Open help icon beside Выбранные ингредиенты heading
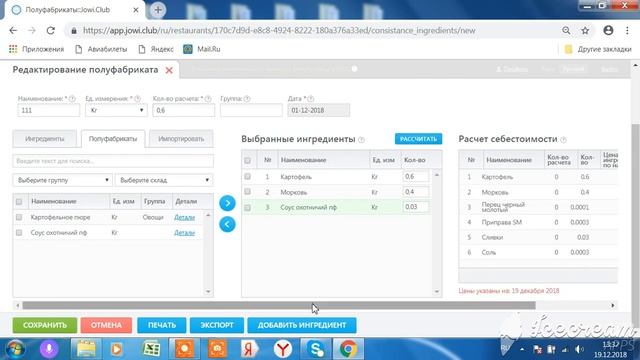 coord(361,140)
